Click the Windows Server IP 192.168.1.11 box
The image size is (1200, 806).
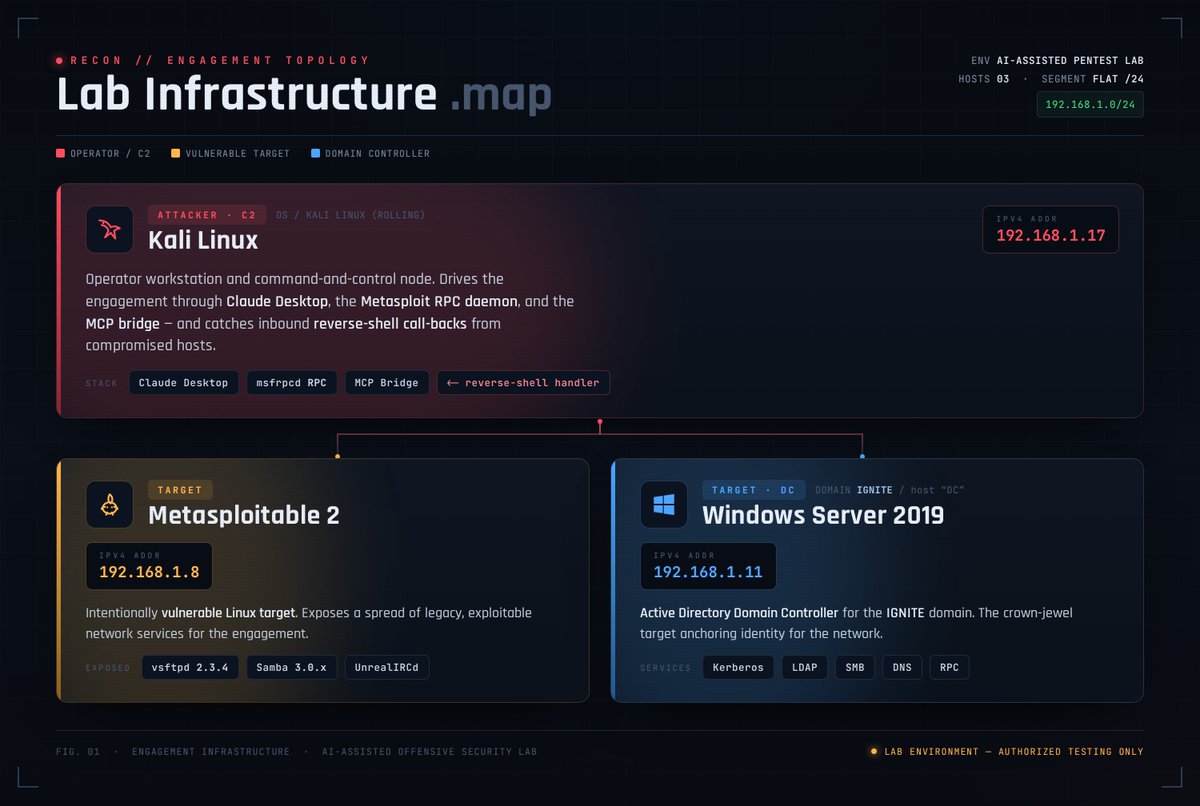[x=708, y=566]
